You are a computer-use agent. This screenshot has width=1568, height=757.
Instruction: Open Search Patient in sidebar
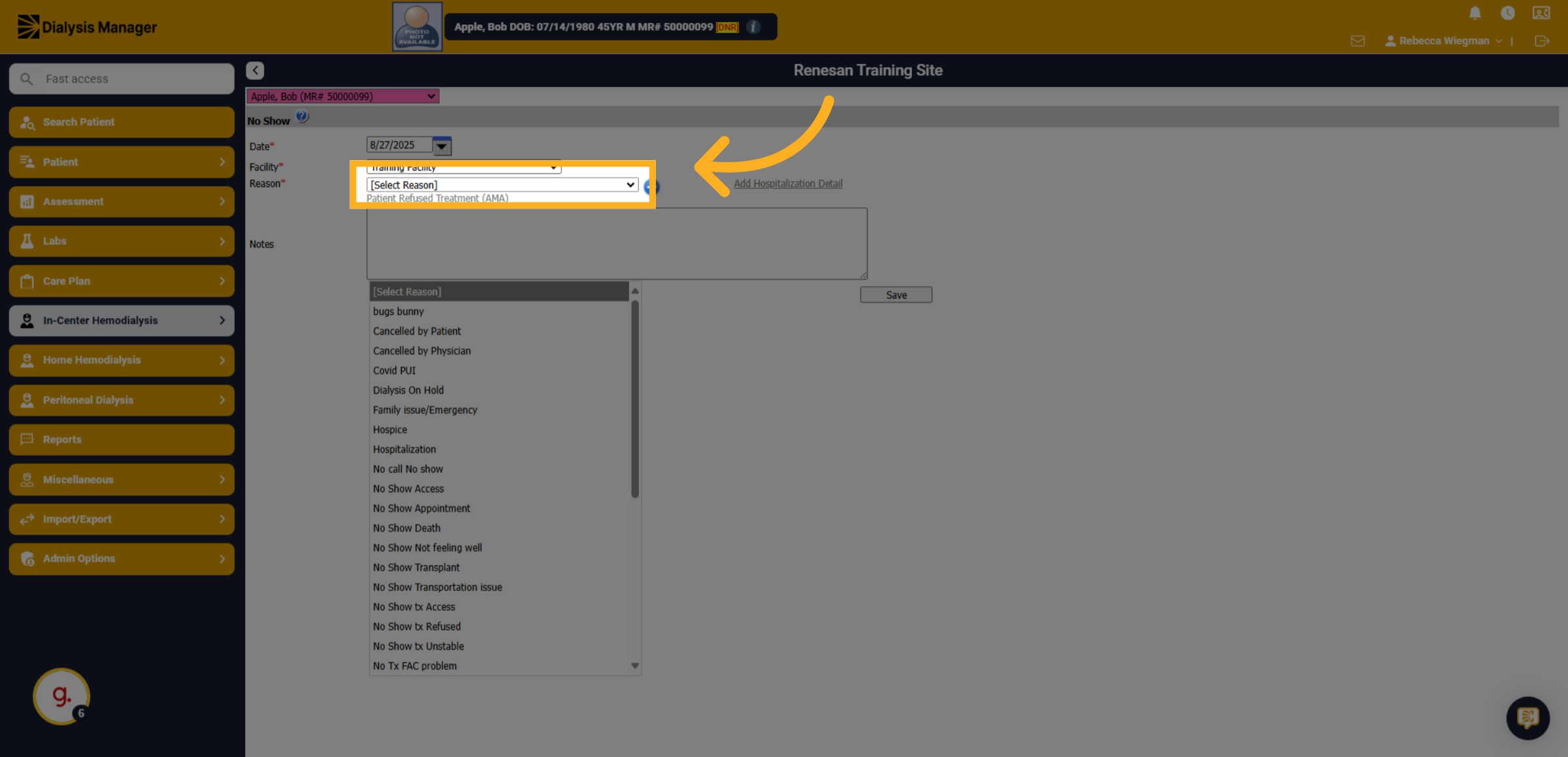(122, 122)
